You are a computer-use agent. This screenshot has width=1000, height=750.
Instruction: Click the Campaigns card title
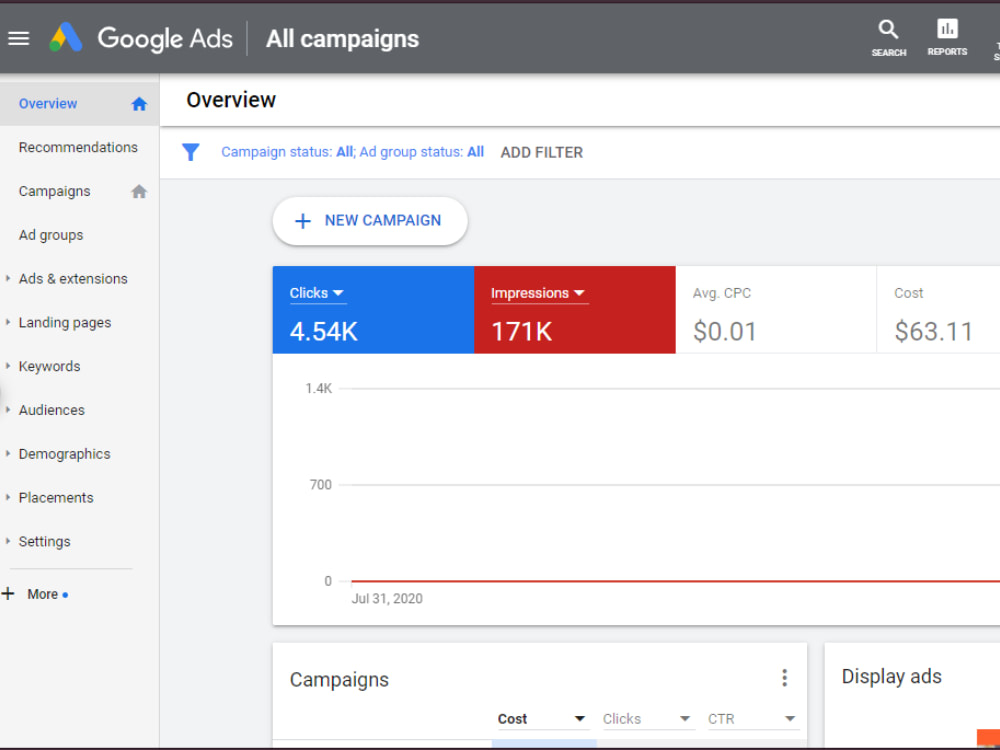pos(339,679)
